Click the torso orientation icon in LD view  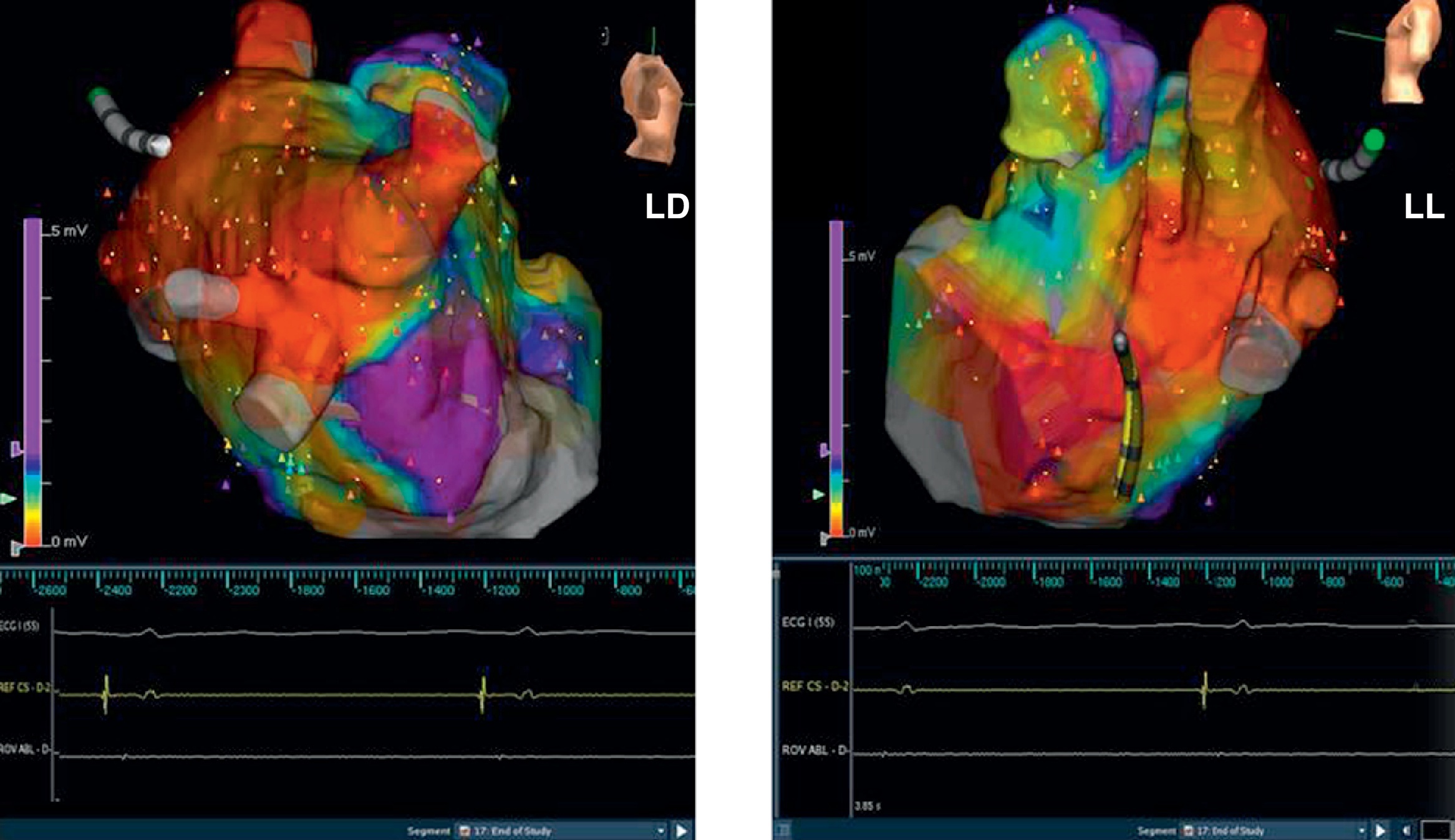click(x=650, y=108)
